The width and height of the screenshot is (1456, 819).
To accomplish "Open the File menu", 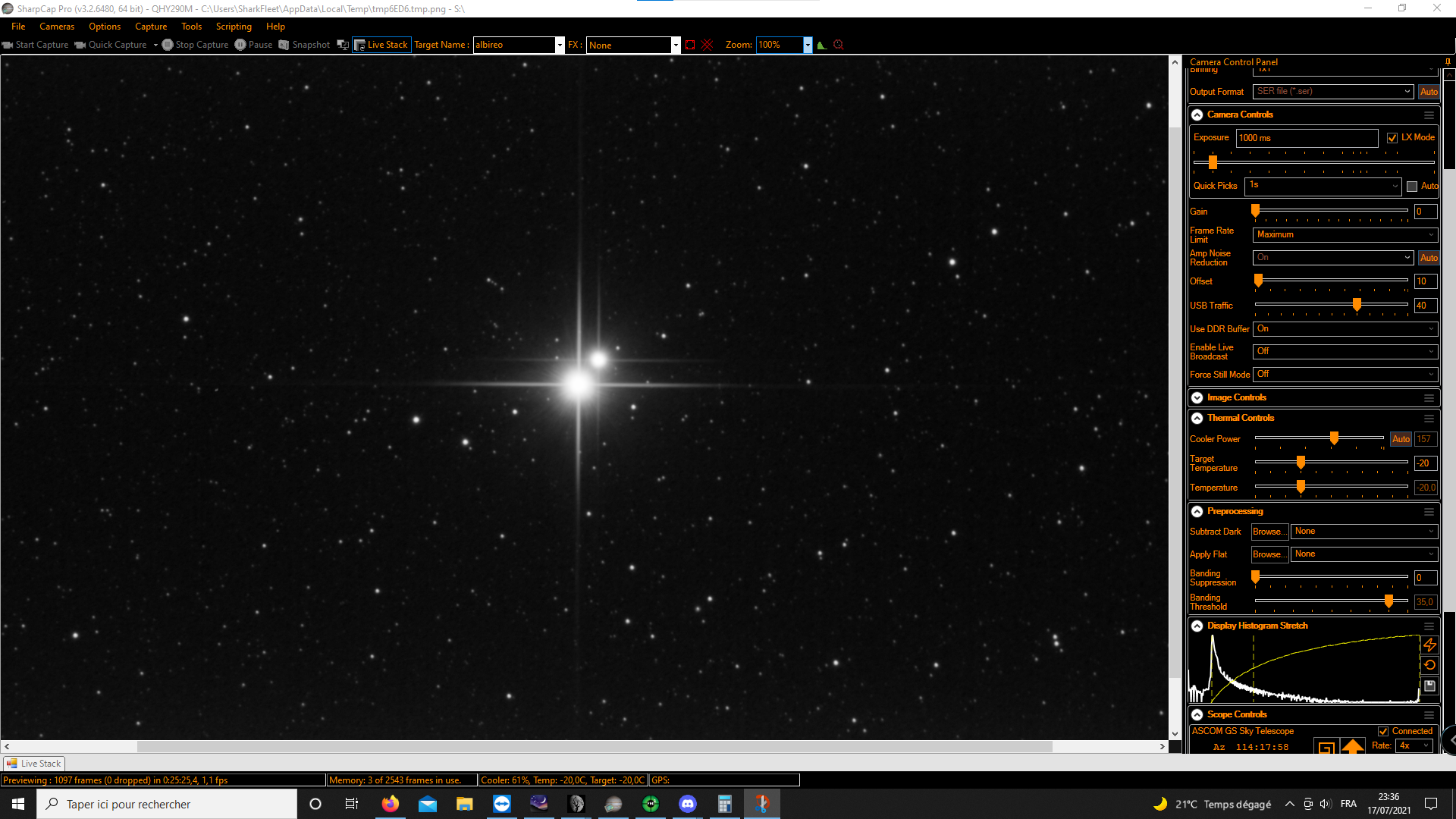I will point(18,27).
